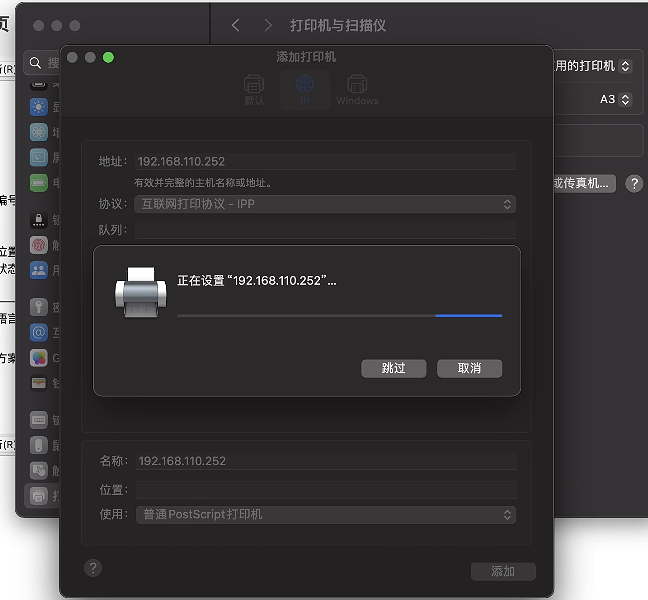Open Wallpaper flower icon in sidebar
The image size is (648, 600).
pos(39,132)
